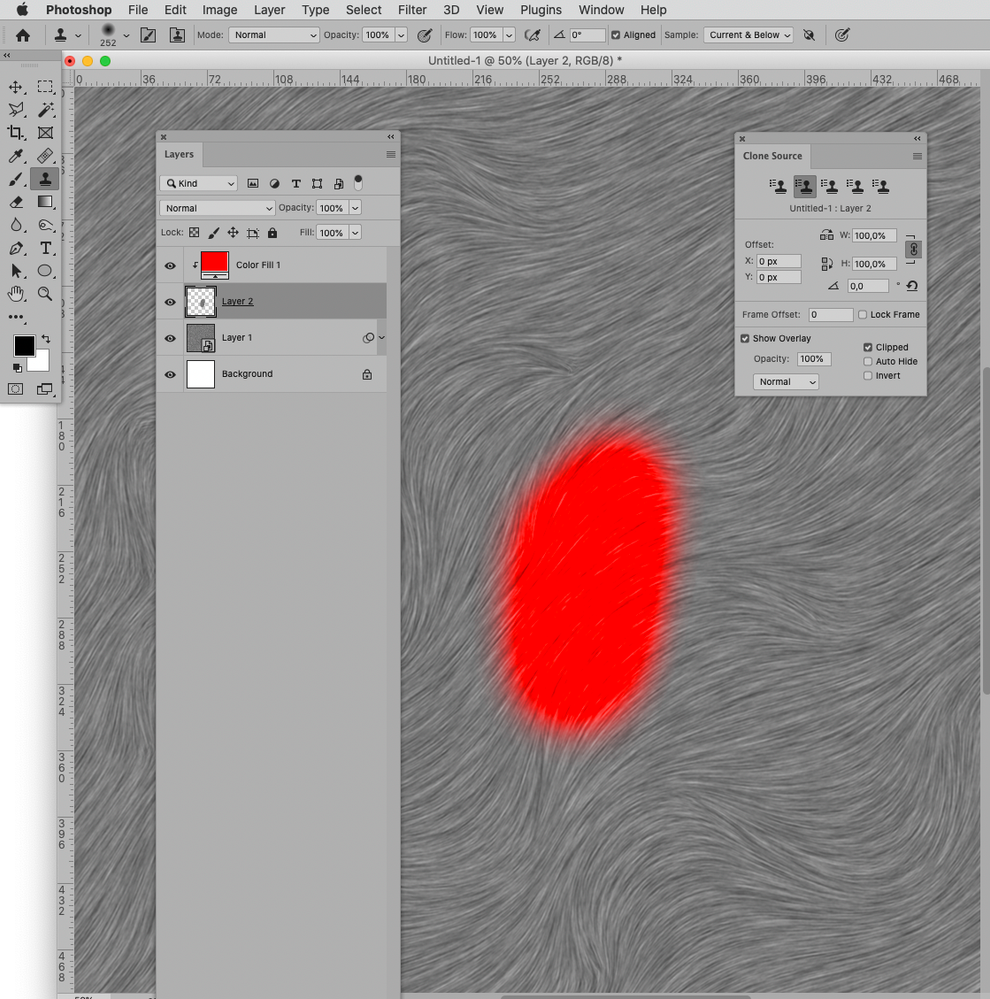Open the Flow slider arrow

click(x=509, y=35)
